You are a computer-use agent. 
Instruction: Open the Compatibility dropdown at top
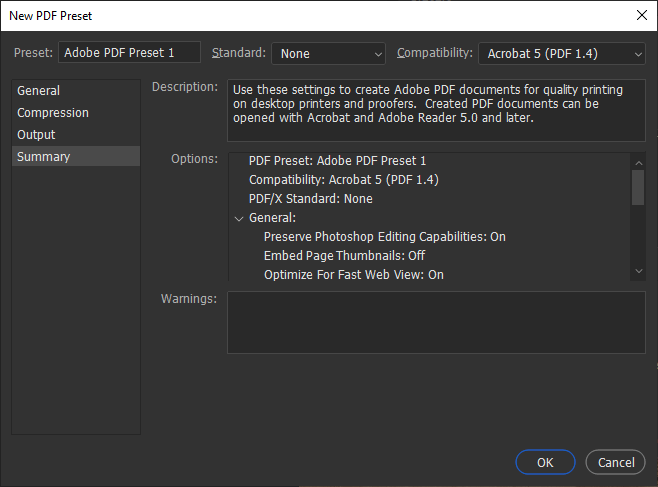561,53
